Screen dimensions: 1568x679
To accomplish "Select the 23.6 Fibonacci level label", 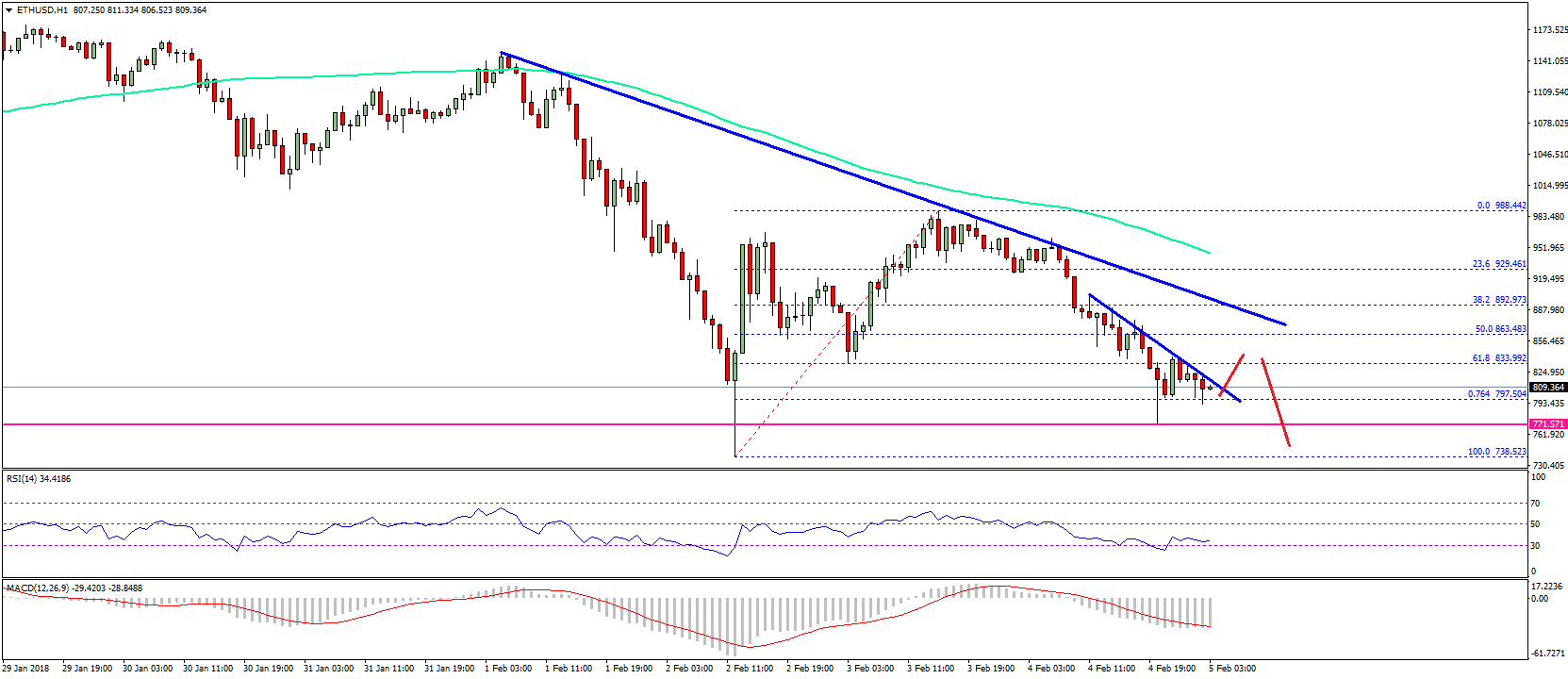I will coord(1498,264).
